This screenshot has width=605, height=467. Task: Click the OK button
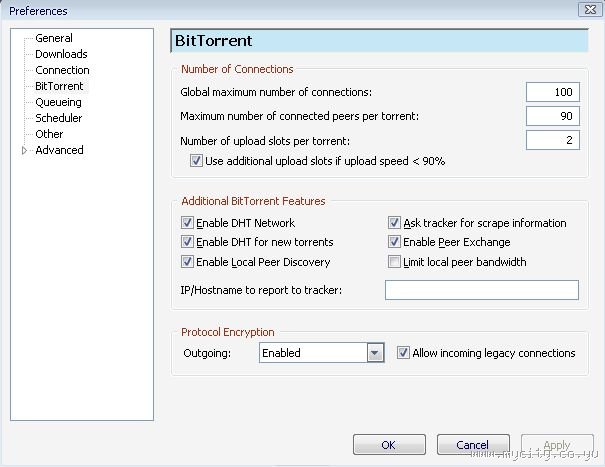tap(389, 445)
